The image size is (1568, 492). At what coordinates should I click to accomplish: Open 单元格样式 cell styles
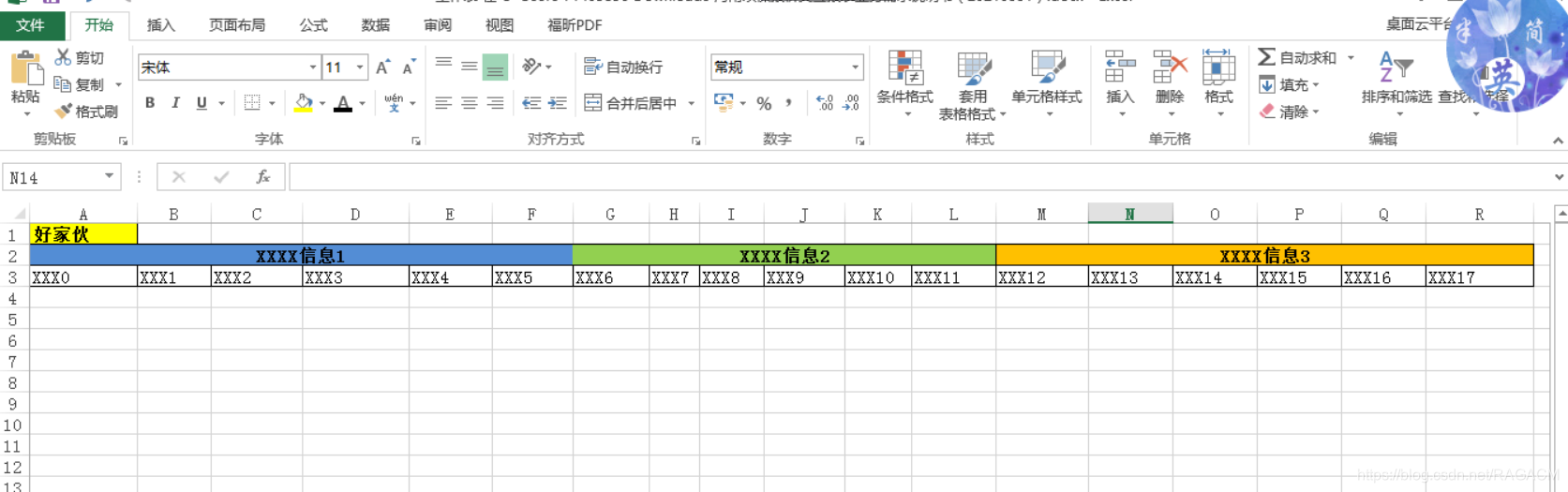[x=1047, y=84]
